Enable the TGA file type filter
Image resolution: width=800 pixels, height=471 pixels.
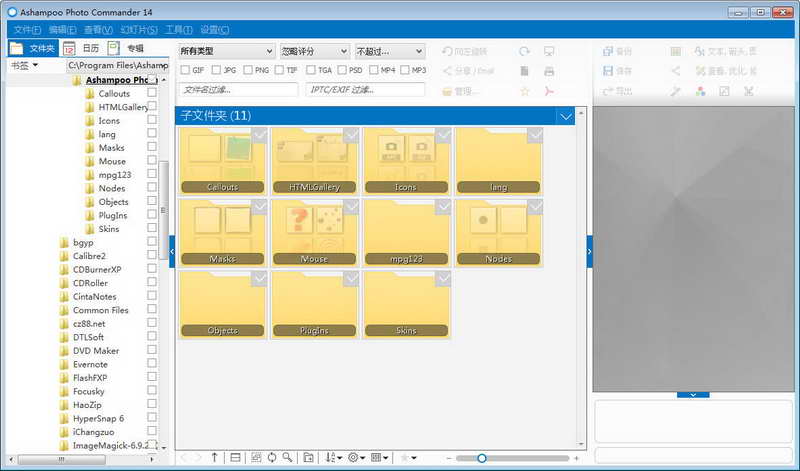pos(311,70)
